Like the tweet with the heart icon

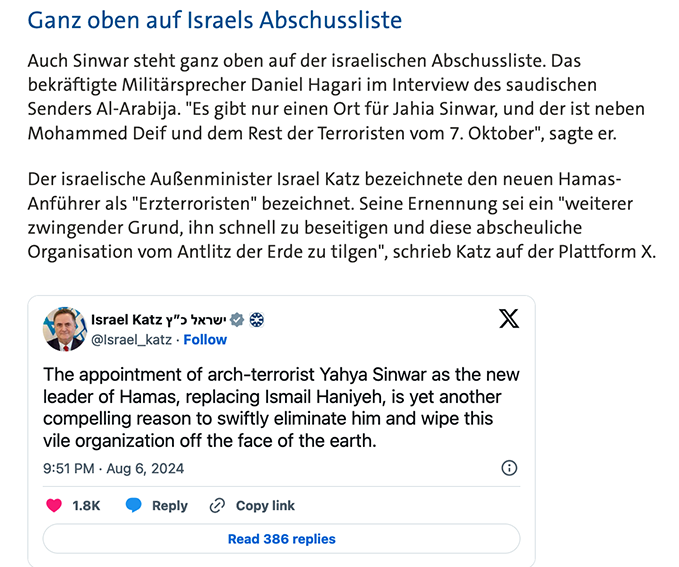pyautogui.click(x=55, y=506)
